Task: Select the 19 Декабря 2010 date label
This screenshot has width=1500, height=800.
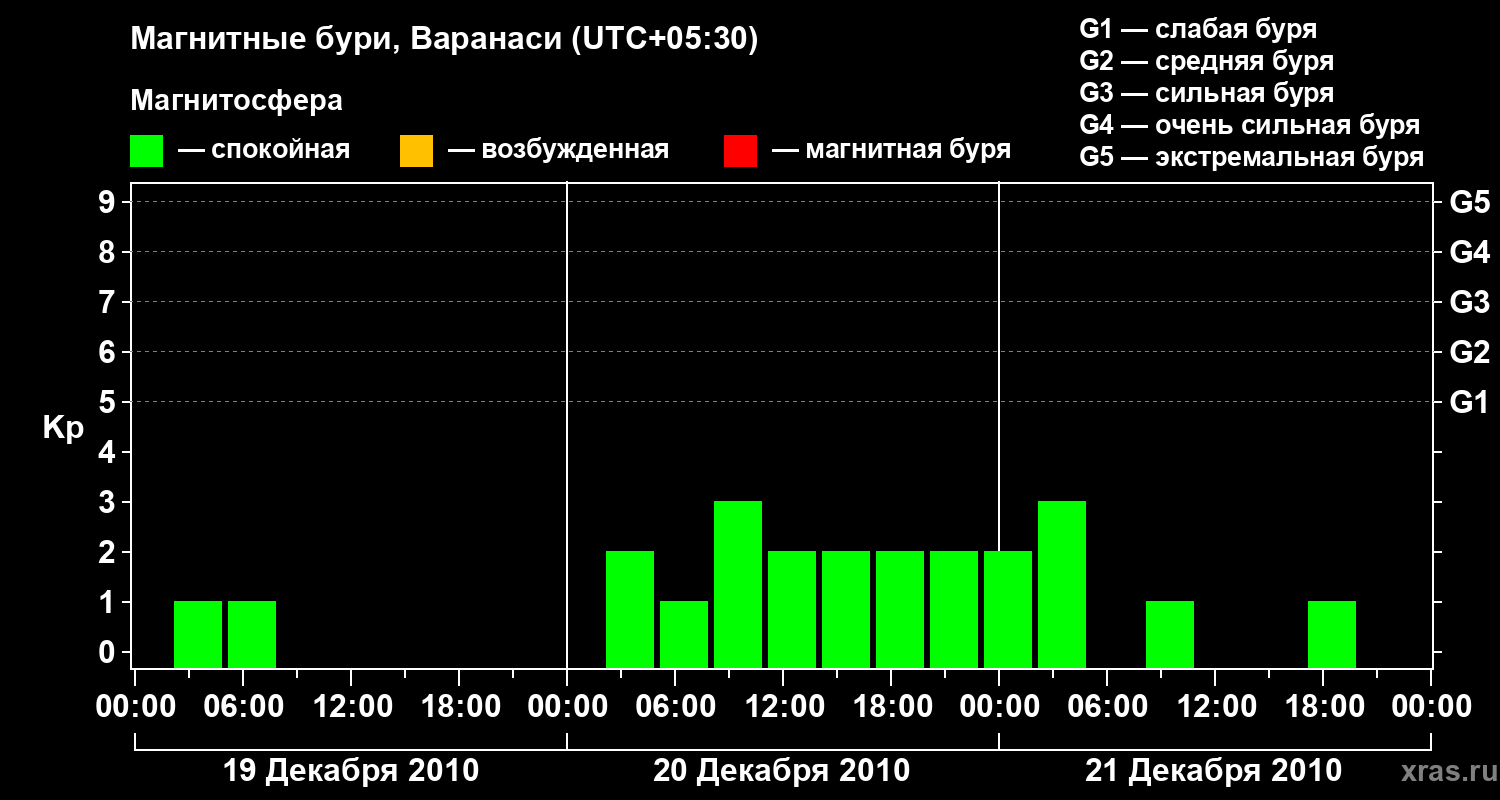Action: coord(350,771)
